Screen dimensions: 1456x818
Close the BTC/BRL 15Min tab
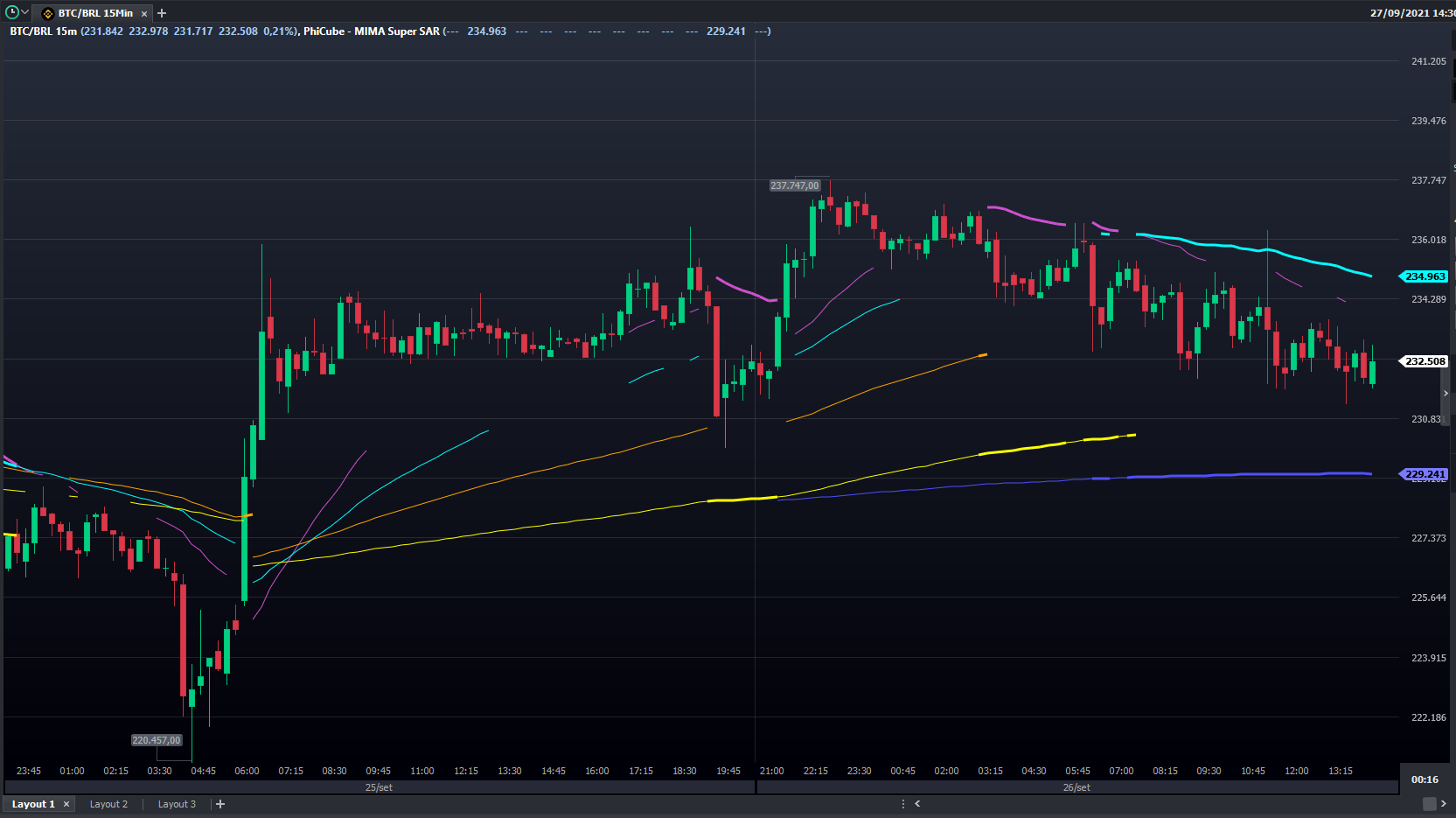point(144,14)
